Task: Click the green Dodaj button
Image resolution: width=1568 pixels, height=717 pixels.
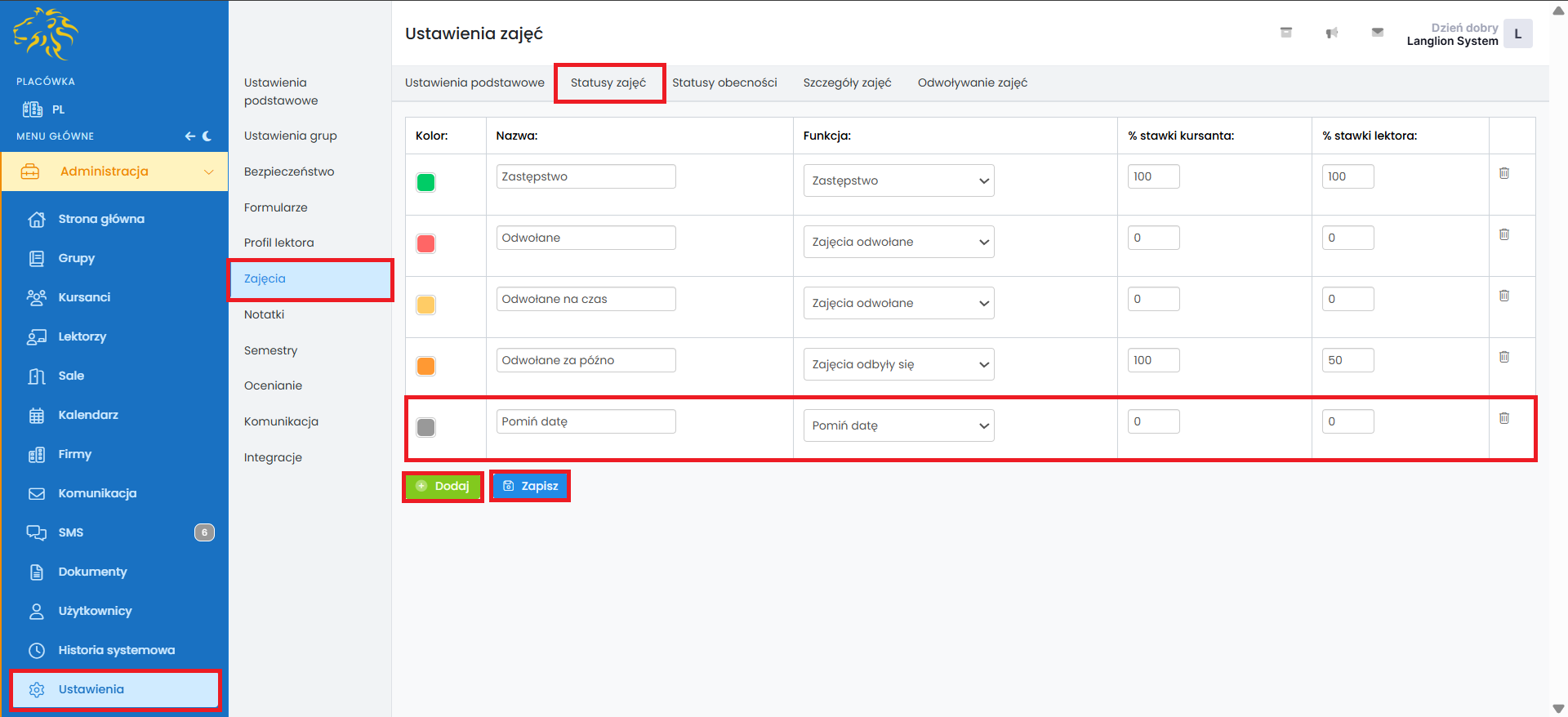Action: pyautogui.click(x=443, y=486)
